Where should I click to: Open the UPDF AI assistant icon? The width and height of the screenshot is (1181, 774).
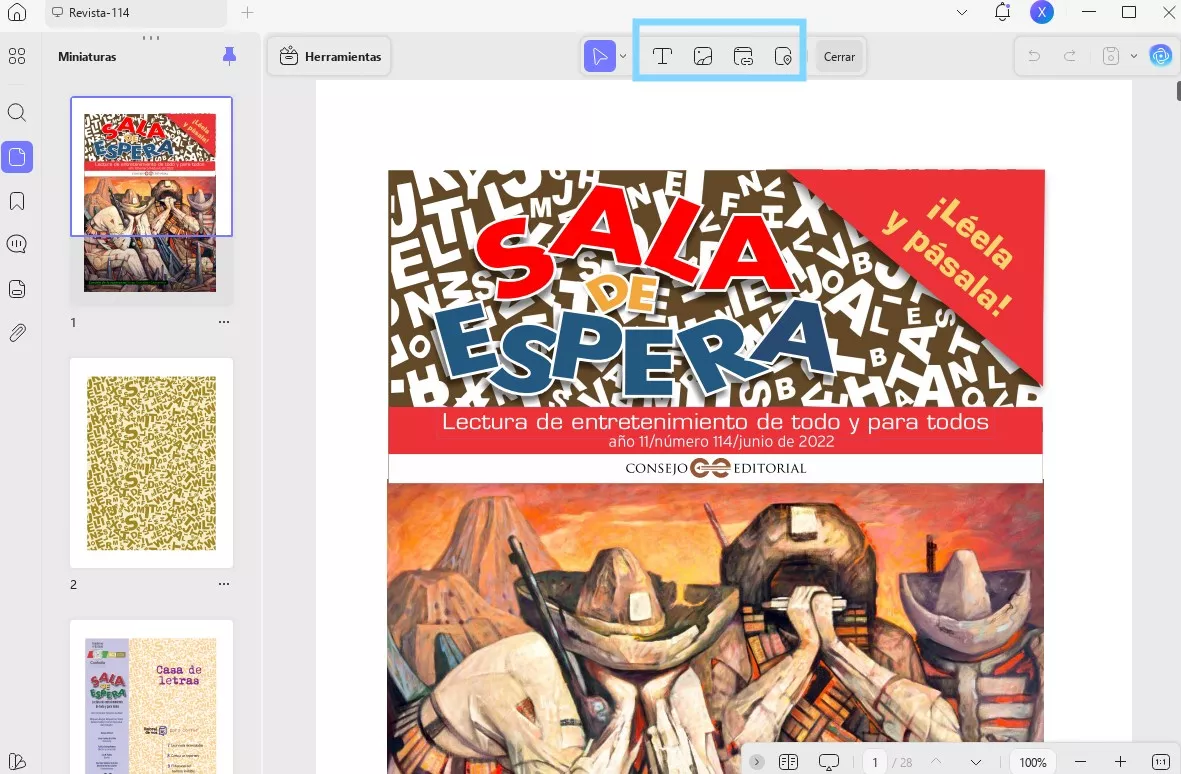coord(1161,56)
